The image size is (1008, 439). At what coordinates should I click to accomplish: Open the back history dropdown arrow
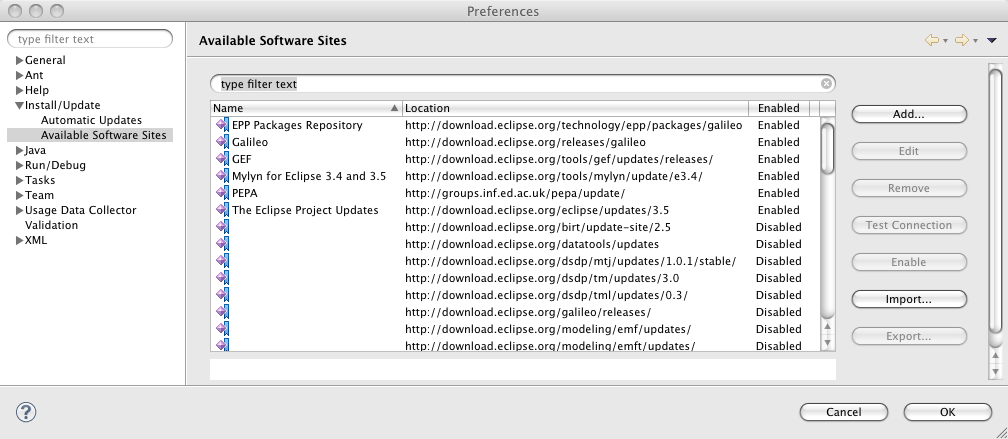[945, 41]
